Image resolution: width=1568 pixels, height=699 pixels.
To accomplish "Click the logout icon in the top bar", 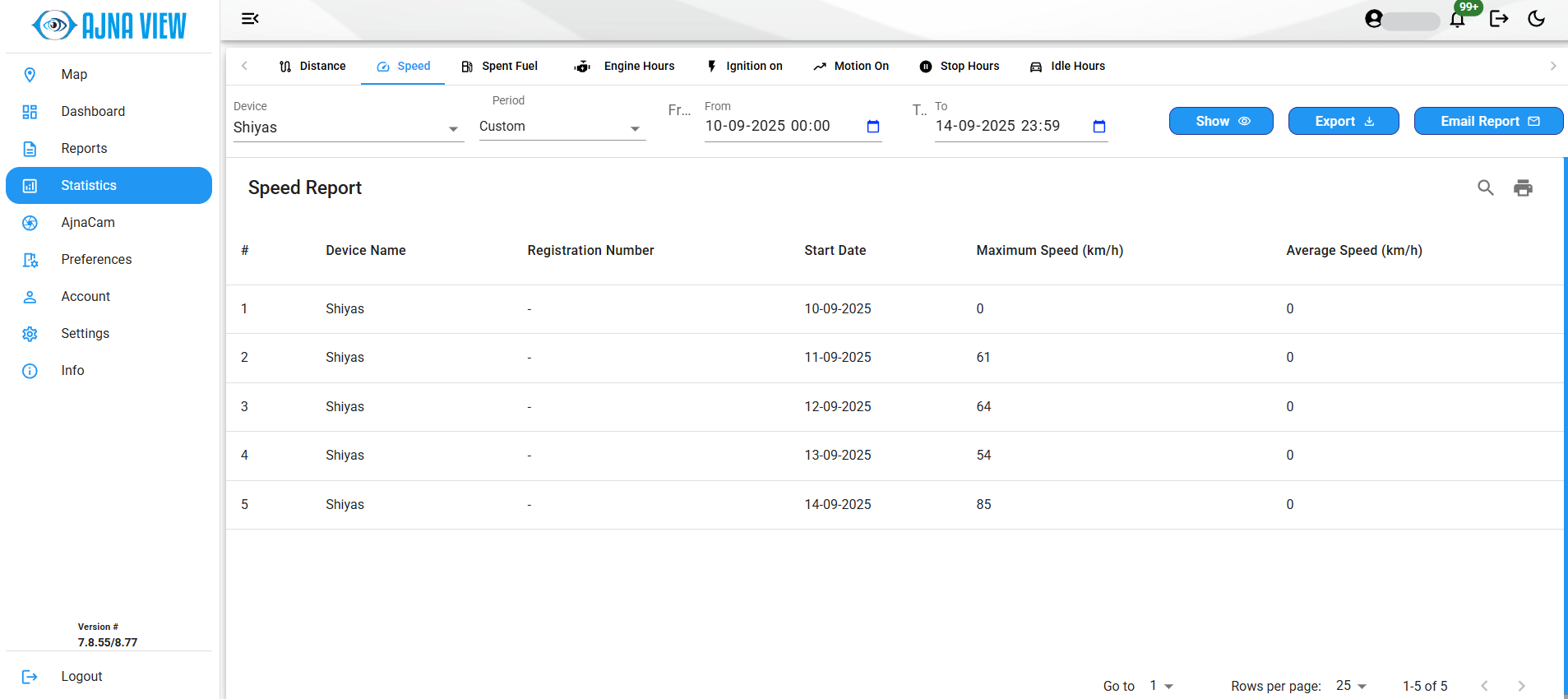I will 1498,19.
